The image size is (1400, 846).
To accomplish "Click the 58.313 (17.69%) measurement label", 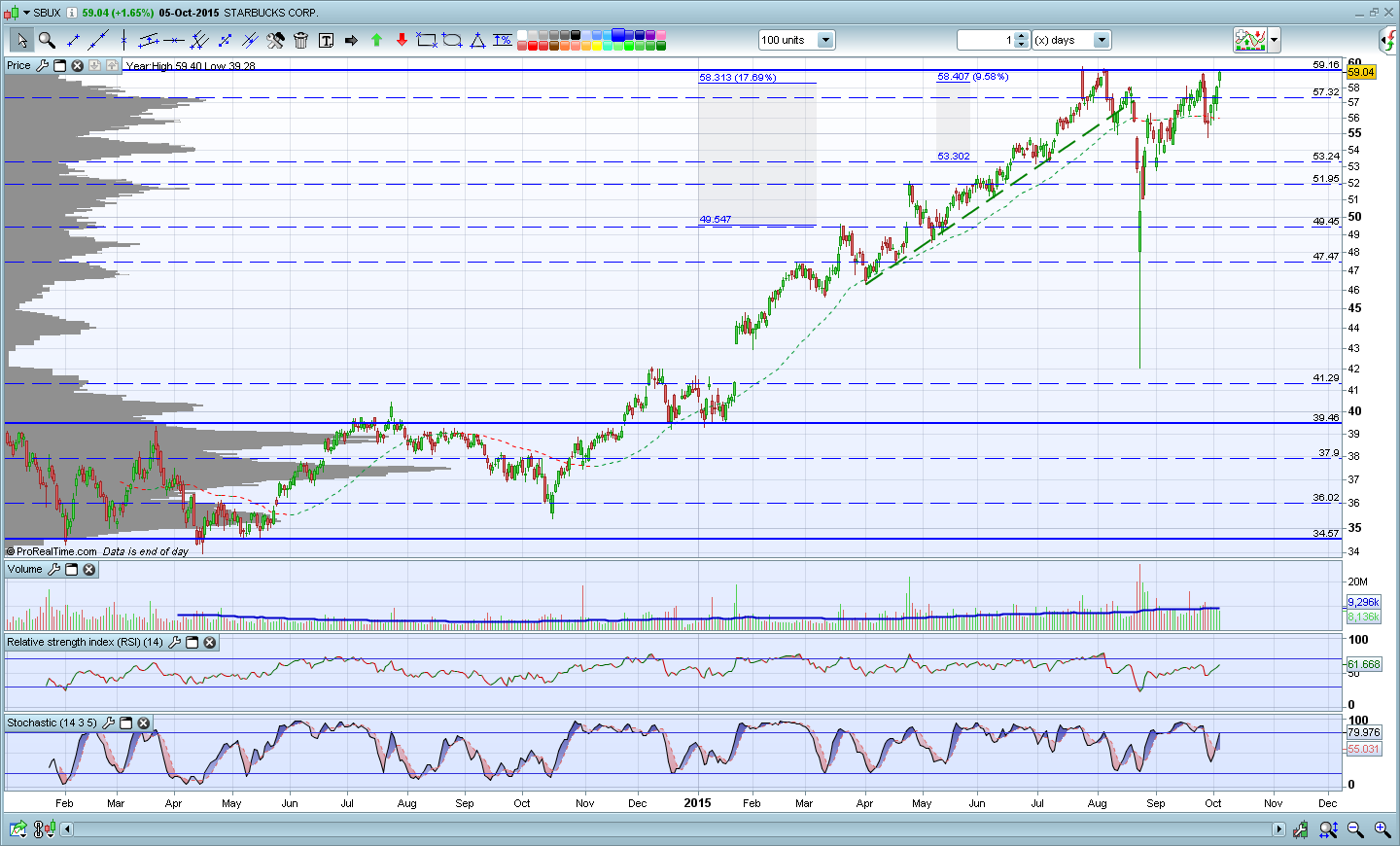I will pos(738,77).
